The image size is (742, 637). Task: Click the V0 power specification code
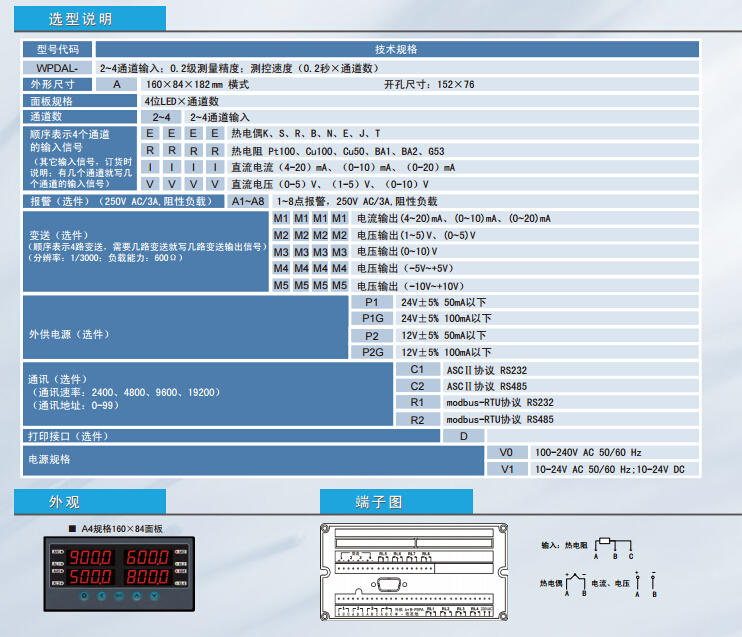pos(506,452)
